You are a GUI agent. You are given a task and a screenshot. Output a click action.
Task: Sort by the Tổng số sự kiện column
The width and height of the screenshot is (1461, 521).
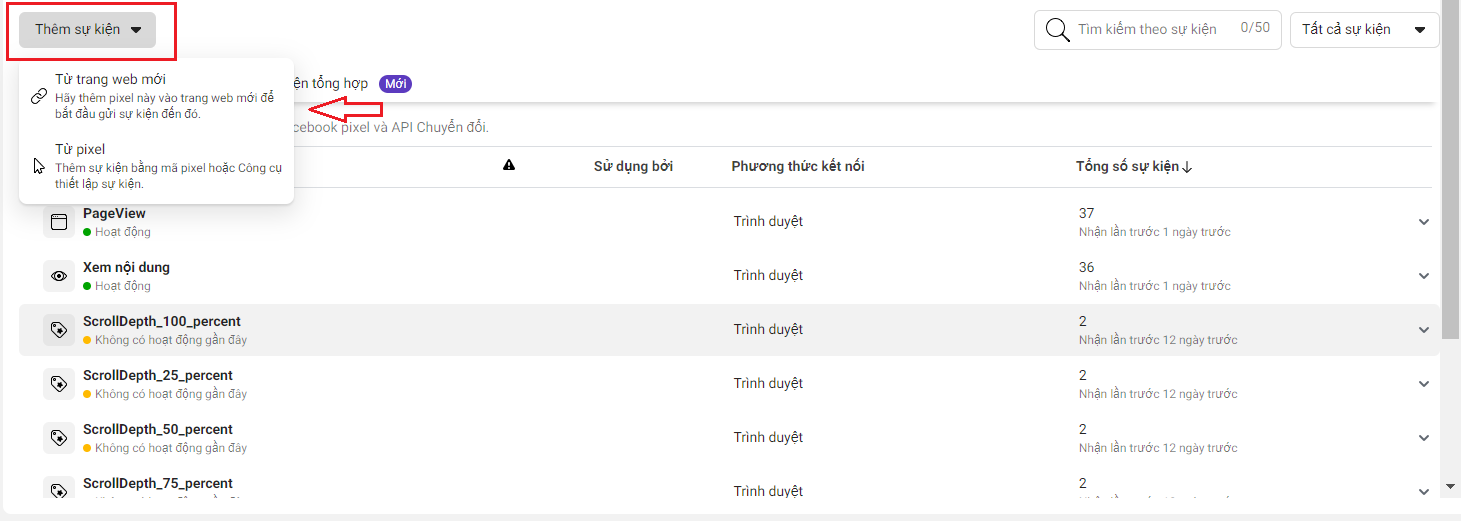point(1134,166)
